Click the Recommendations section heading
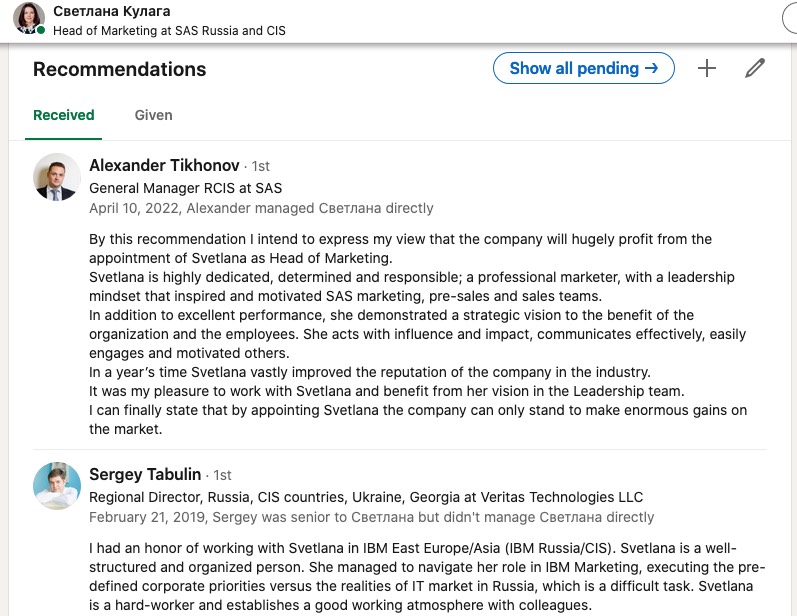The image size is (797, 616). [x=119, y=69]
